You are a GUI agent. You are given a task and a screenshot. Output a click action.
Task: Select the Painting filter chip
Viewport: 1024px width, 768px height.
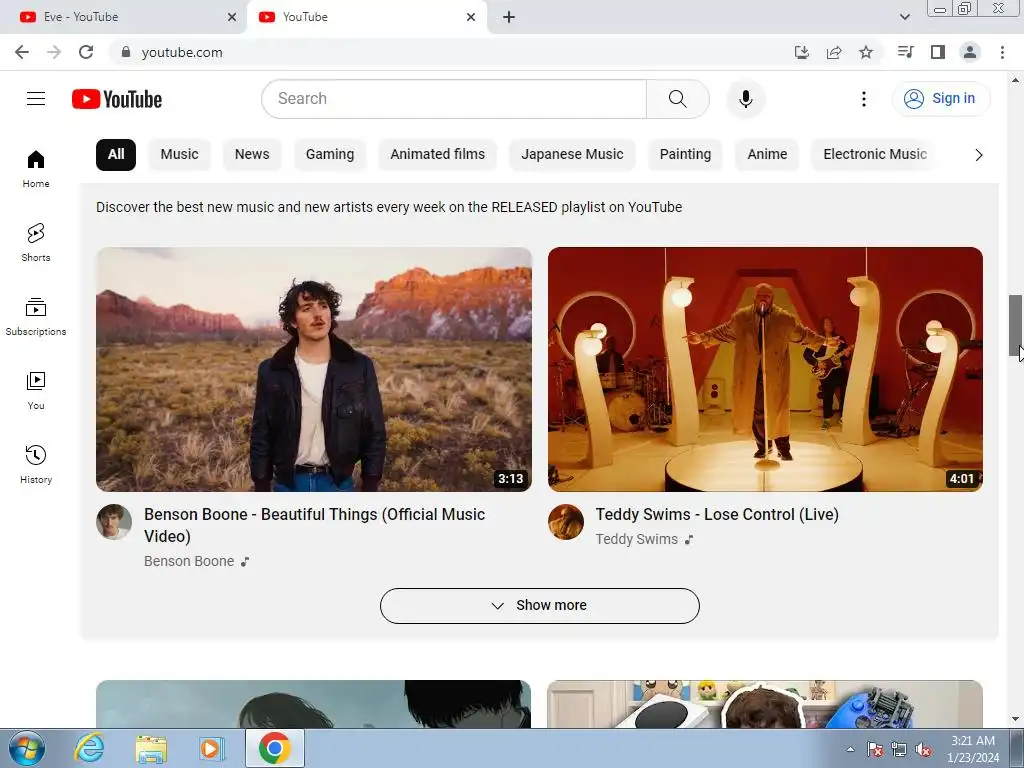685,155
